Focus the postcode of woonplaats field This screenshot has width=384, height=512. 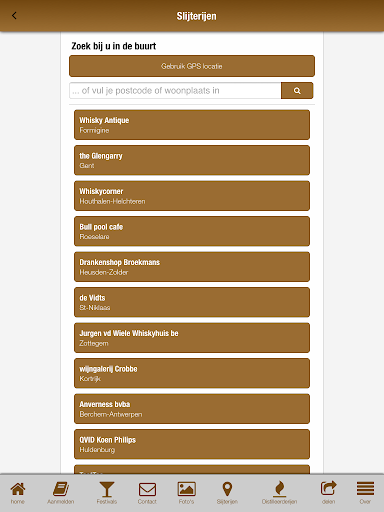coord(175,91)
